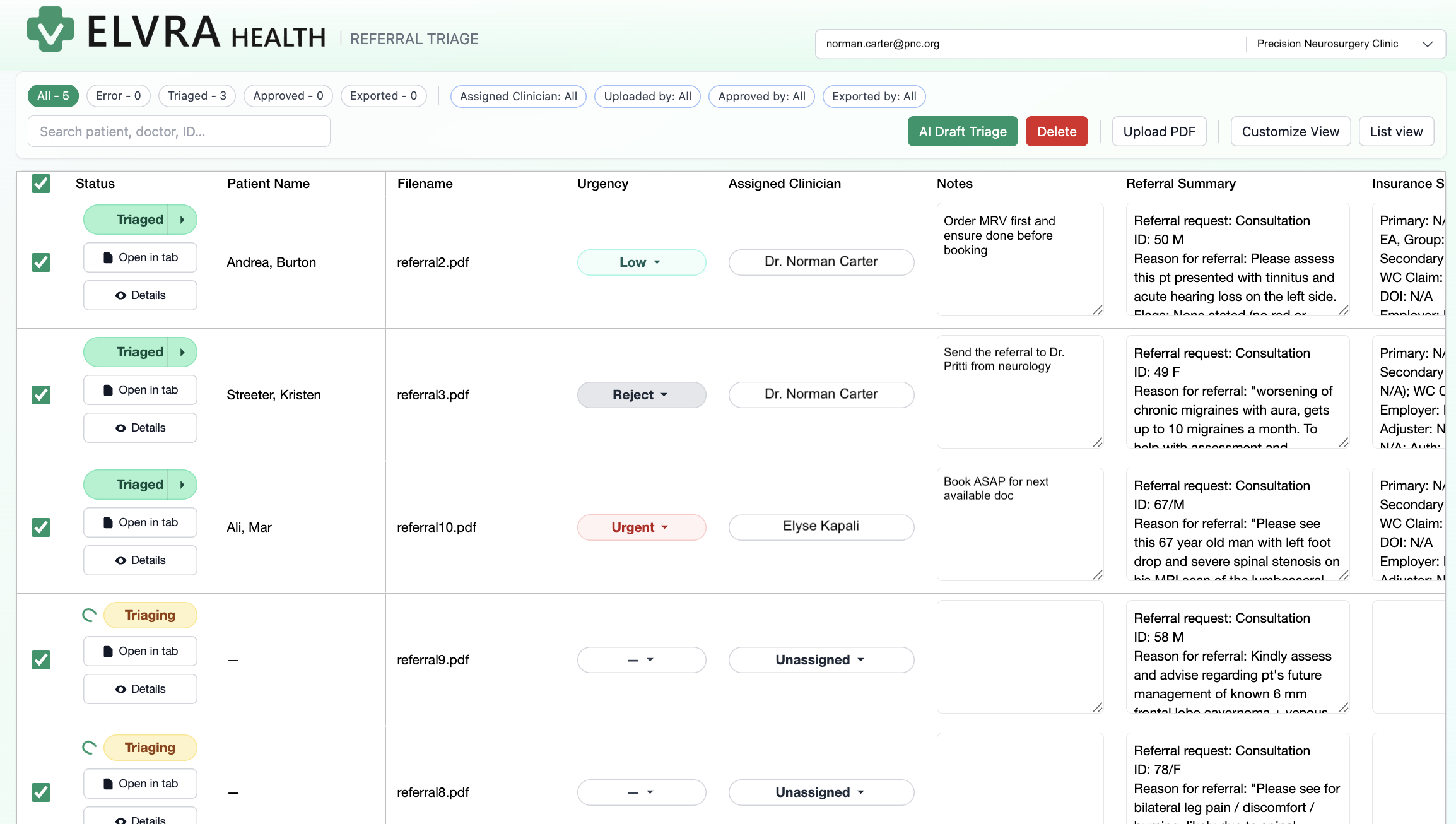Open referral9.pdf in a new tab
Image resolution: width=1456 pixels, height=824 pixels.
point(139,650)
